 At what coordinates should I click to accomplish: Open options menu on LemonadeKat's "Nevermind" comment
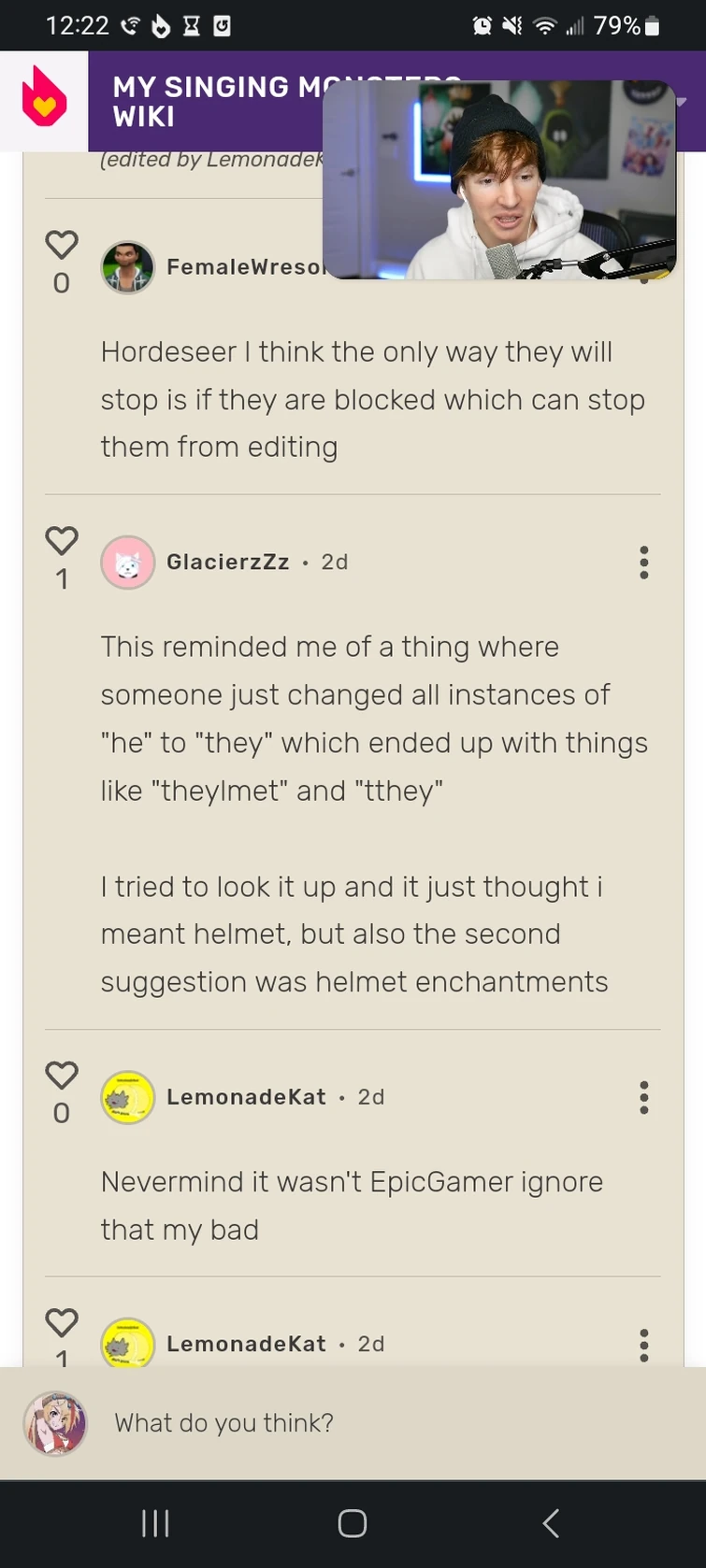tap(643, 1098)
